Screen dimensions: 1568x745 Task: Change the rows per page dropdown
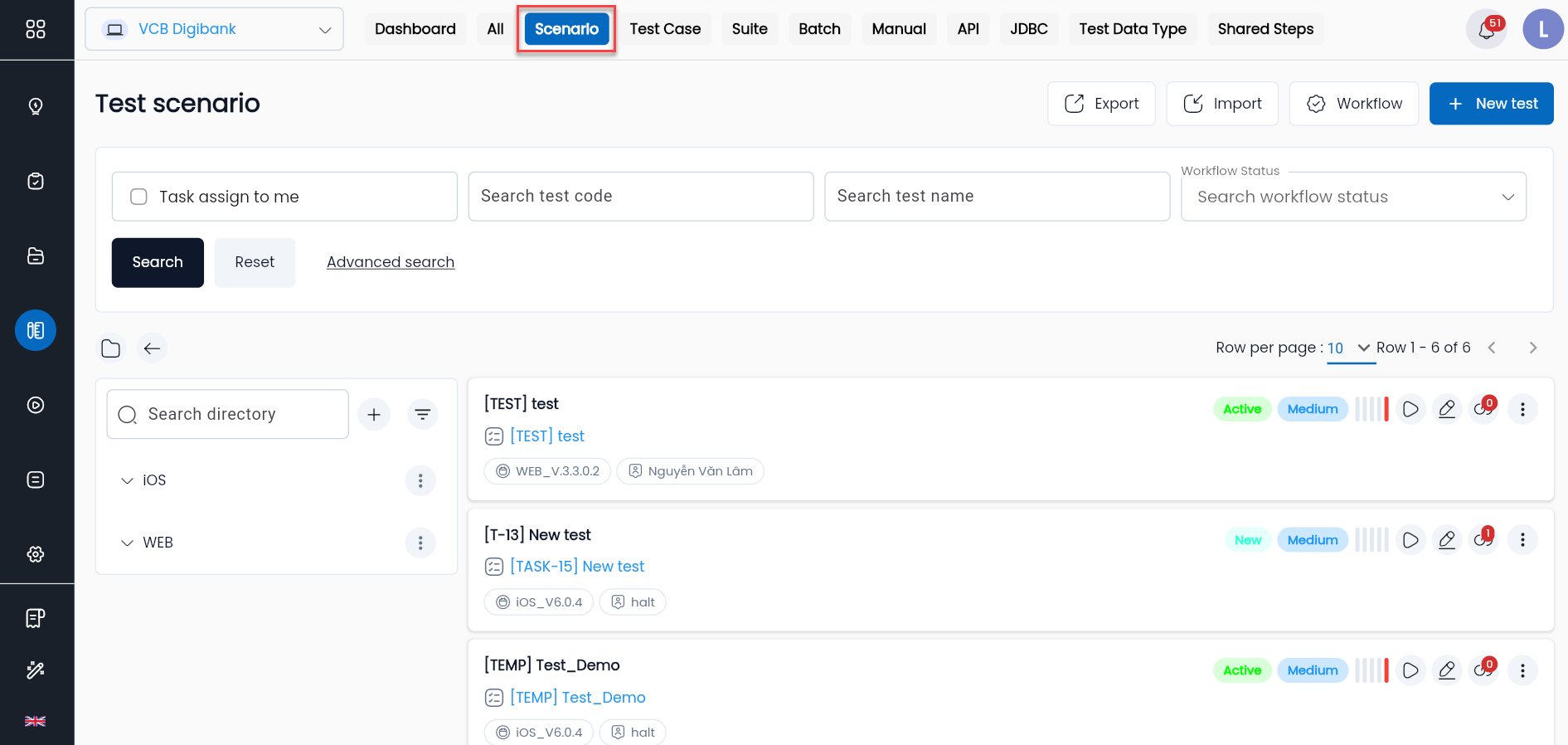(x=1350, y=348)
